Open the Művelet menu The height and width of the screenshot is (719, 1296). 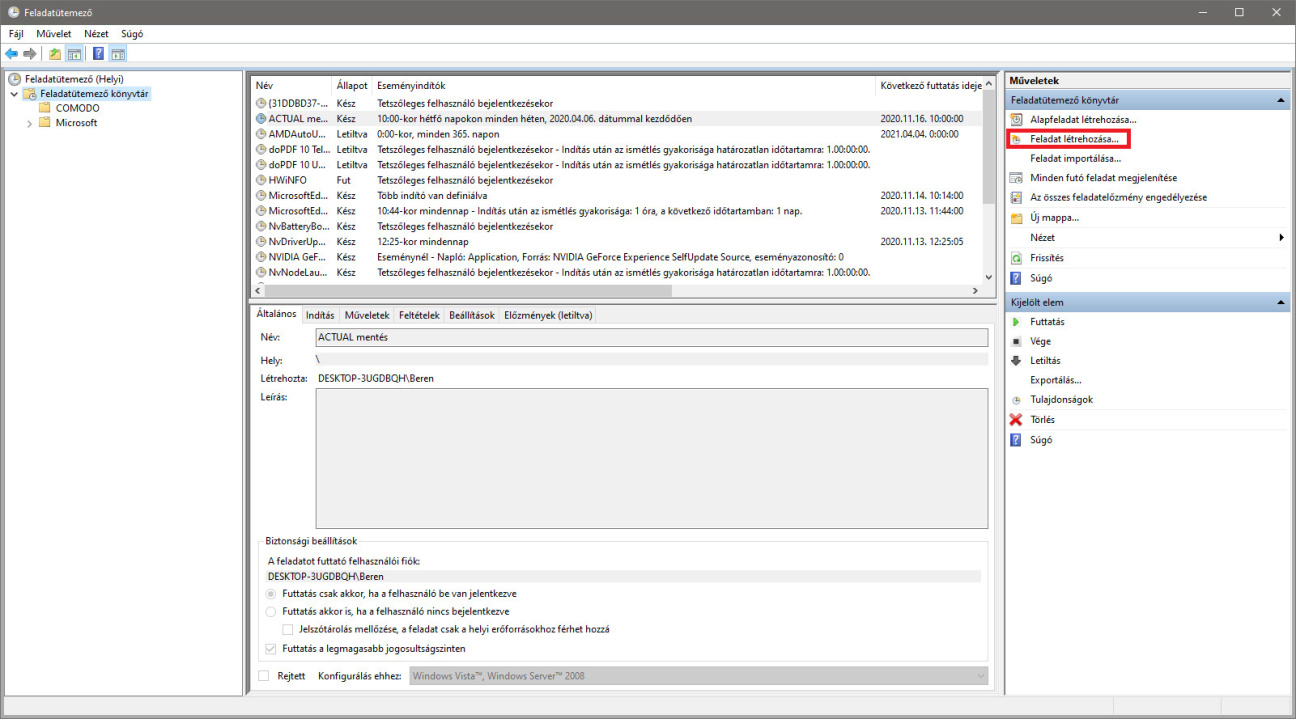click(x=54, y=33)
